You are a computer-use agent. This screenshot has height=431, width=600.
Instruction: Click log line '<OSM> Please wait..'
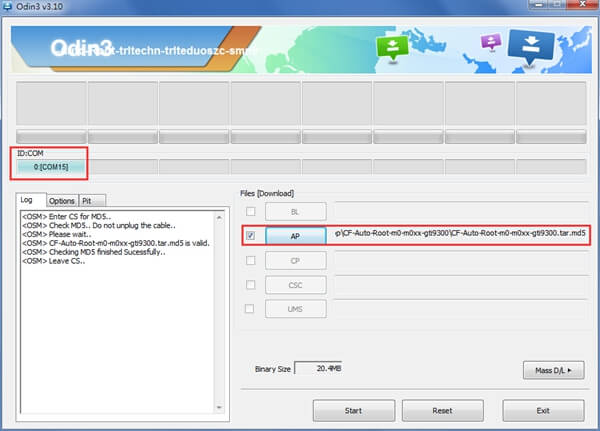pos(57,234)
